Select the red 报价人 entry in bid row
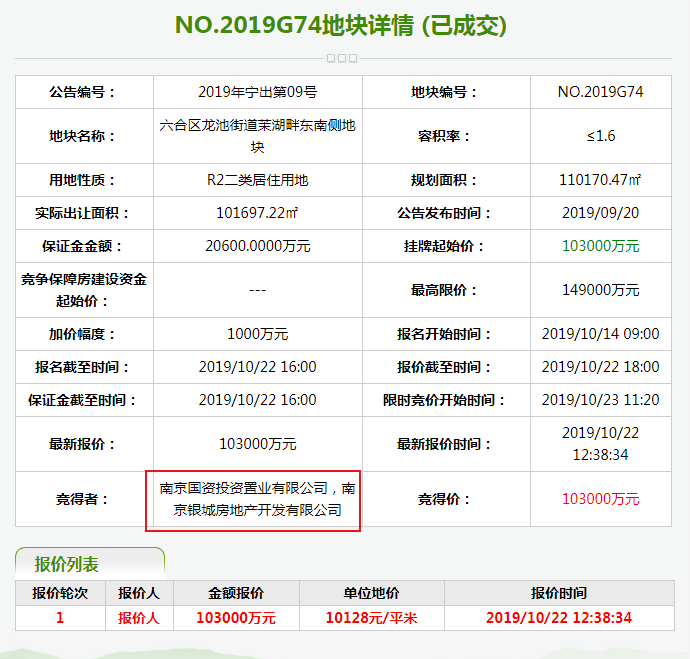The height and width of the screenshot is (659, 690). click(x=139, y=618)
